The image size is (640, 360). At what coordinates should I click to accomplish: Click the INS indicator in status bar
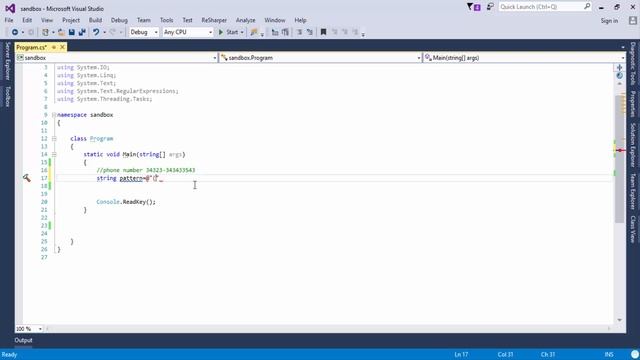(609, 354)
